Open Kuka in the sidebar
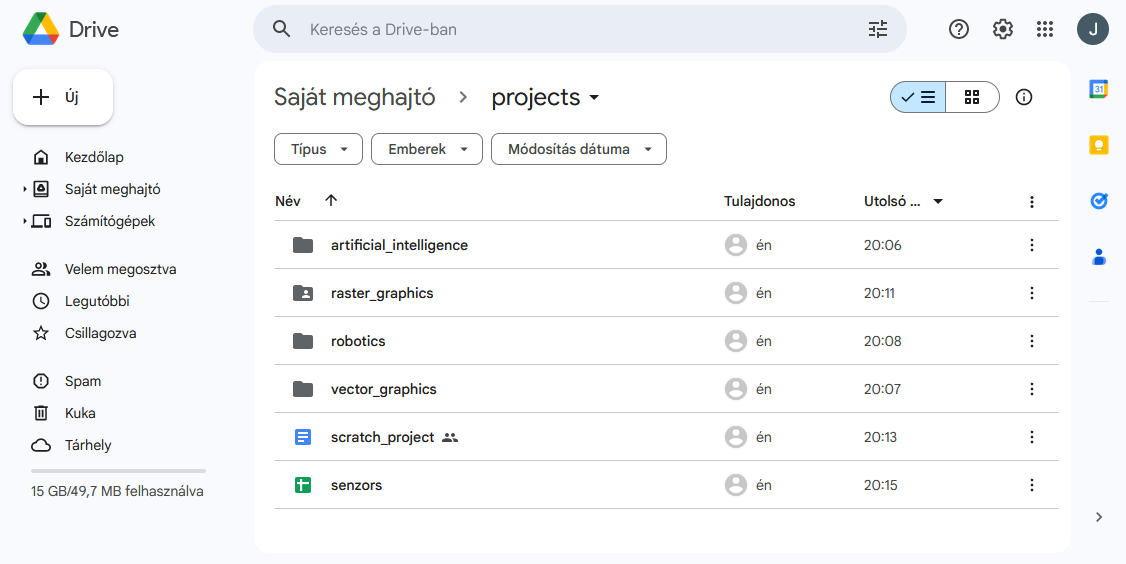The image size is (1126, 564). [80, 413]
